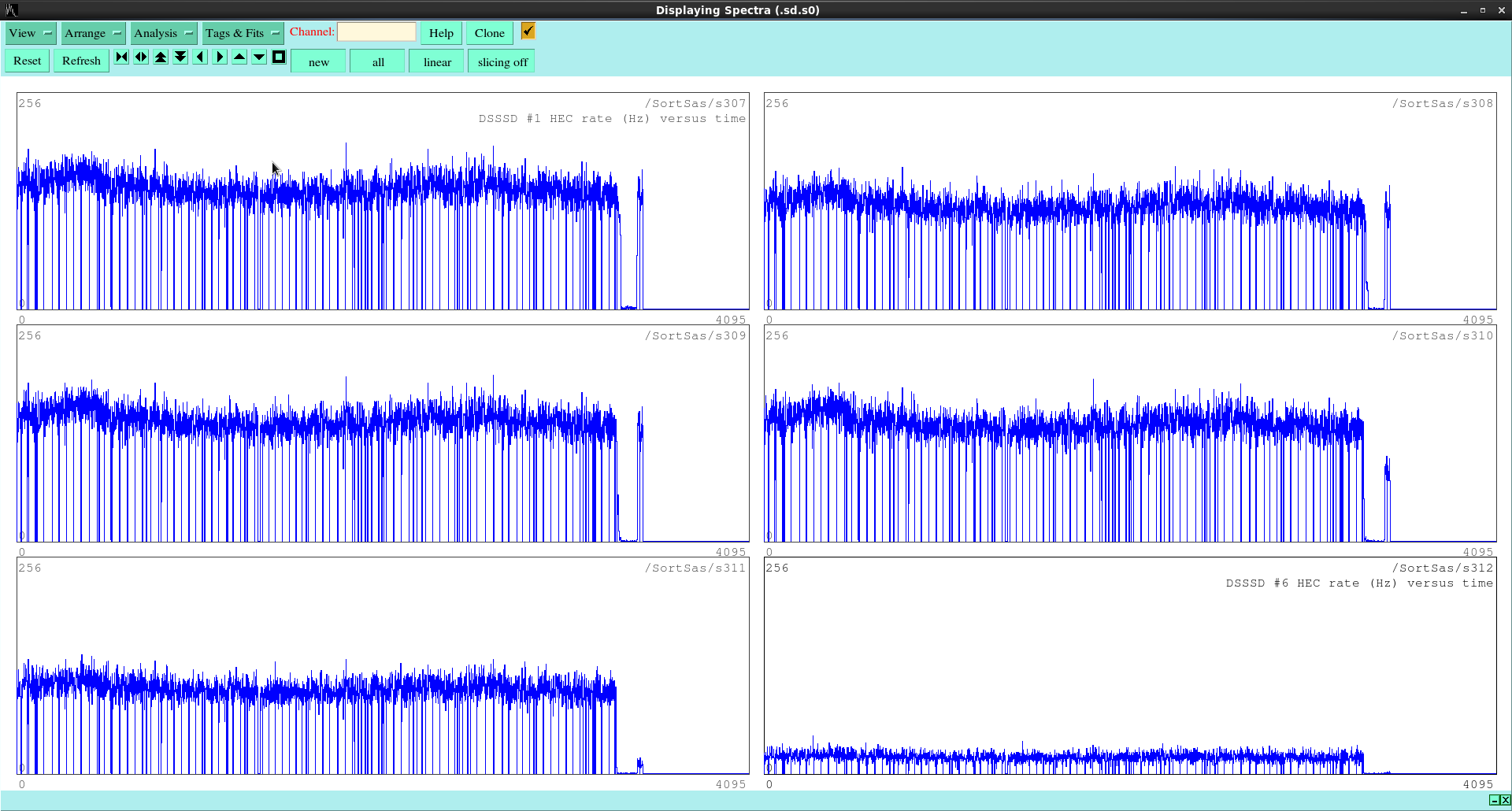Click the Clone button
This screenshot has height=811, width=1512.
489,33
